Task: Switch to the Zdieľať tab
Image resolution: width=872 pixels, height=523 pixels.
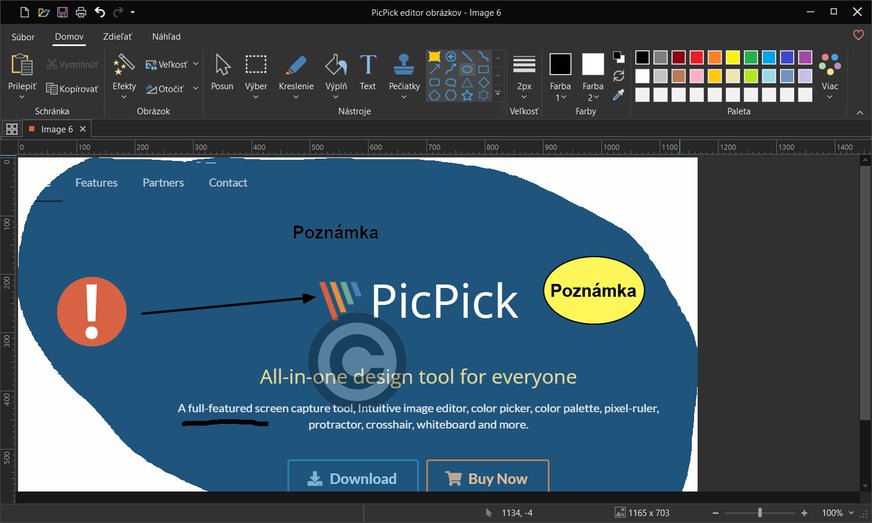Action: pos(118,37)
